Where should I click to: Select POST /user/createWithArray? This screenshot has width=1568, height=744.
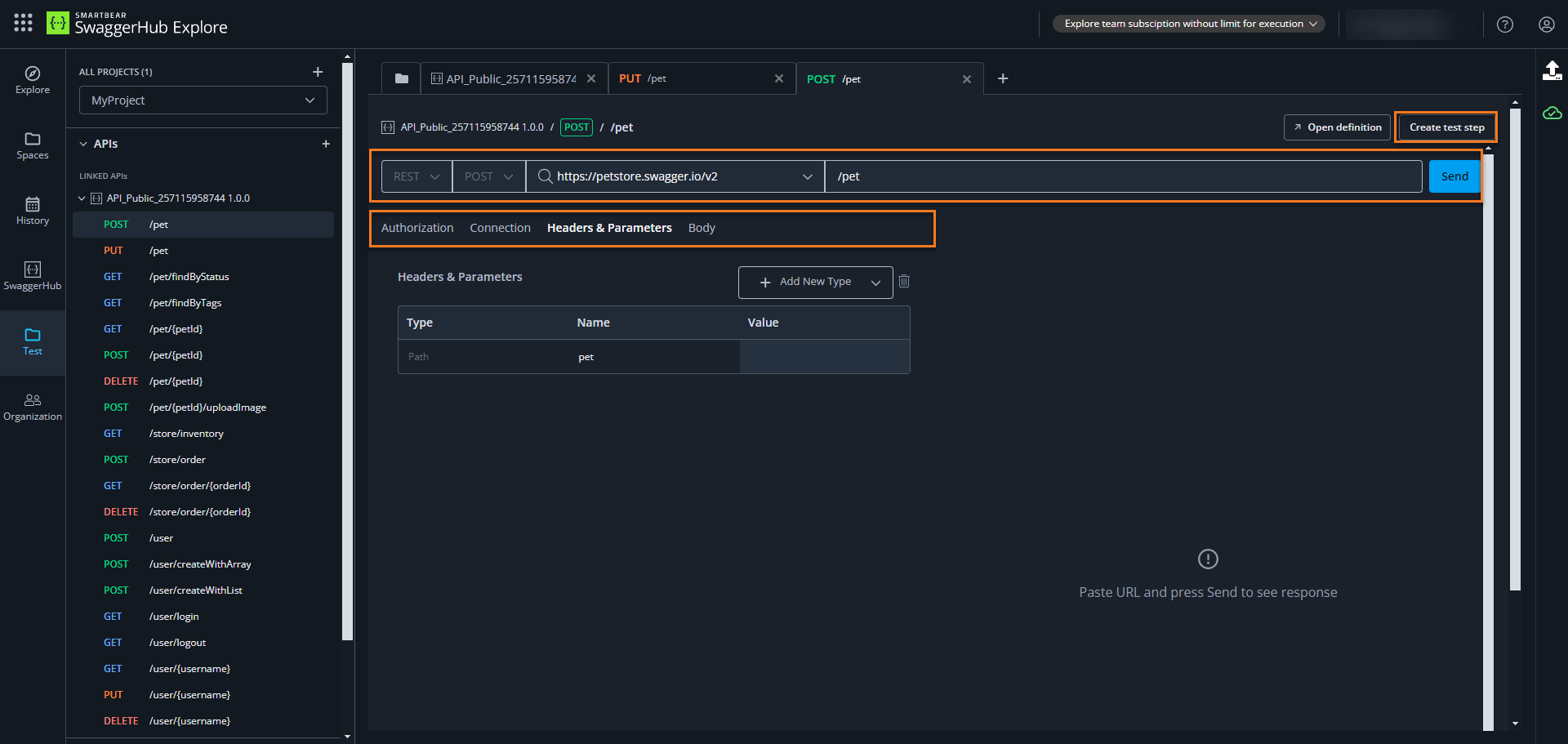203,564
